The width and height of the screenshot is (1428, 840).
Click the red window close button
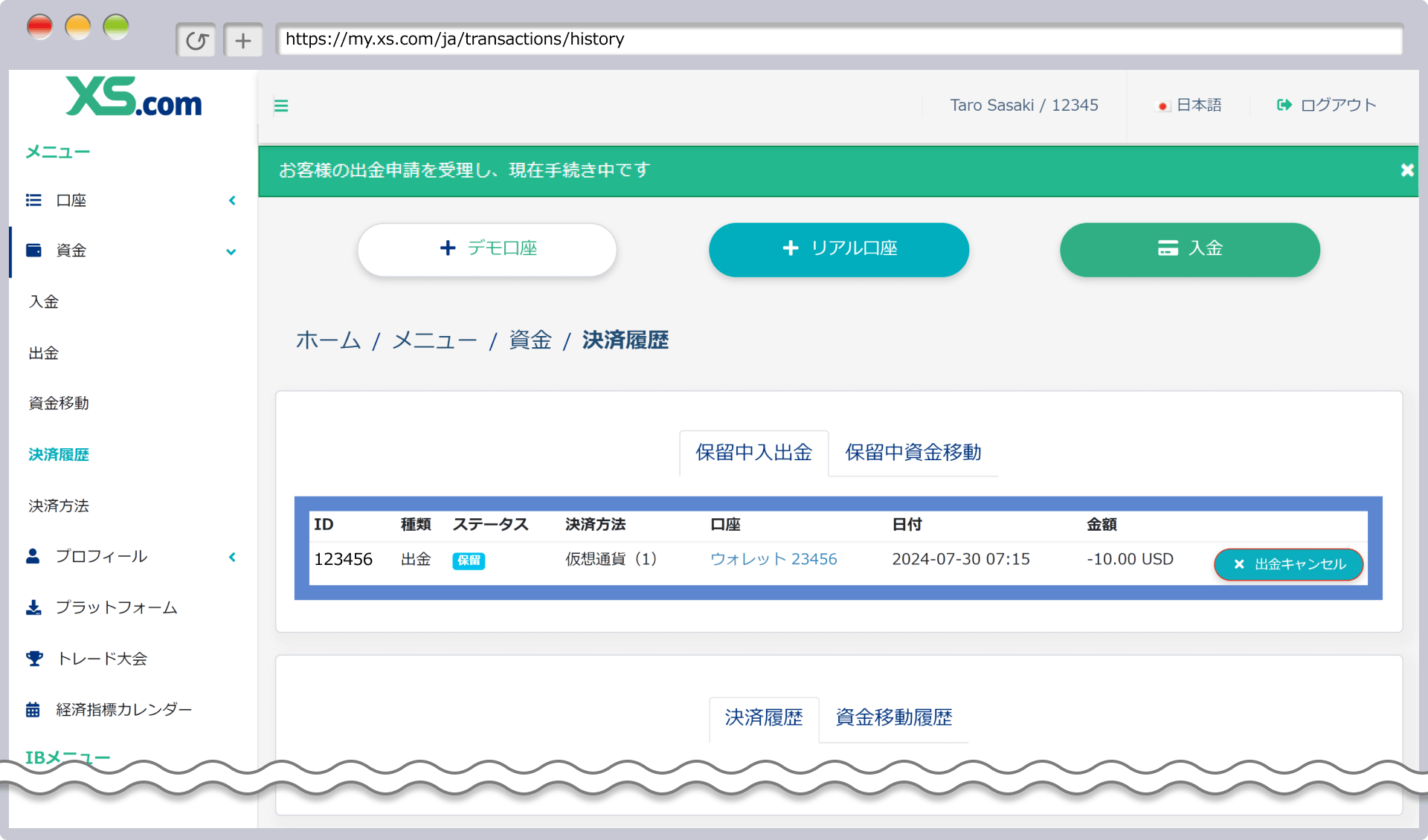(x=39, y=28)
